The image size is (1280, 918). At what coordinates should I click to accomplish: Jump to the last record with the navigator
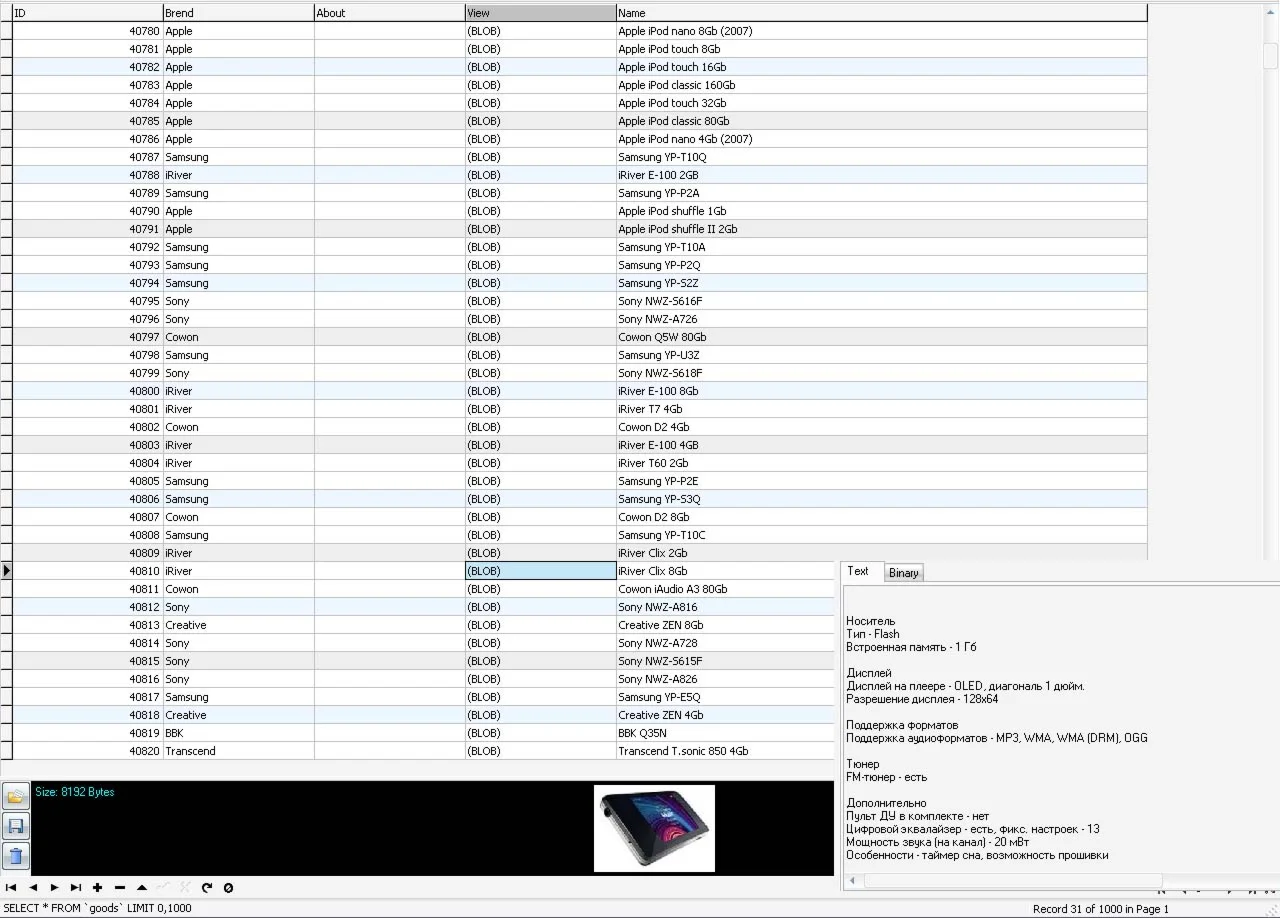click(75, 887)
